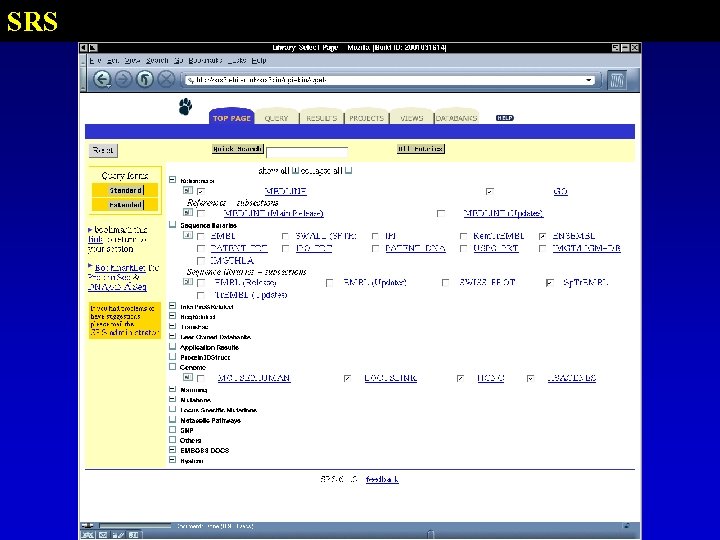Uncheck the LOCUSLINK checkbox
Image resolution: width=720 pixels, height=540 pixels.
click(x=348, y=378)
